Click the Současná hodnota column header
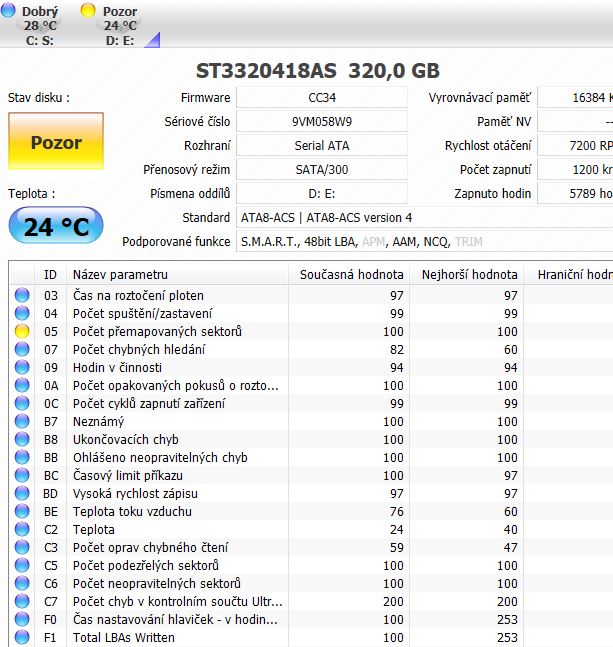The width and height of the screenshot is (613, 647). coord(349,274)
